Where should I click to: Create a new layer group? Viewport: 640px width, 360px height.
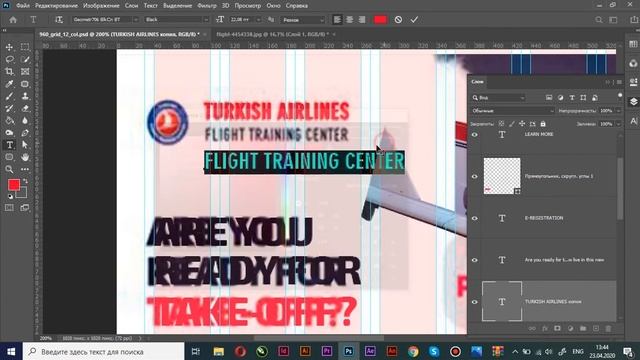click(x=583, y=329)
